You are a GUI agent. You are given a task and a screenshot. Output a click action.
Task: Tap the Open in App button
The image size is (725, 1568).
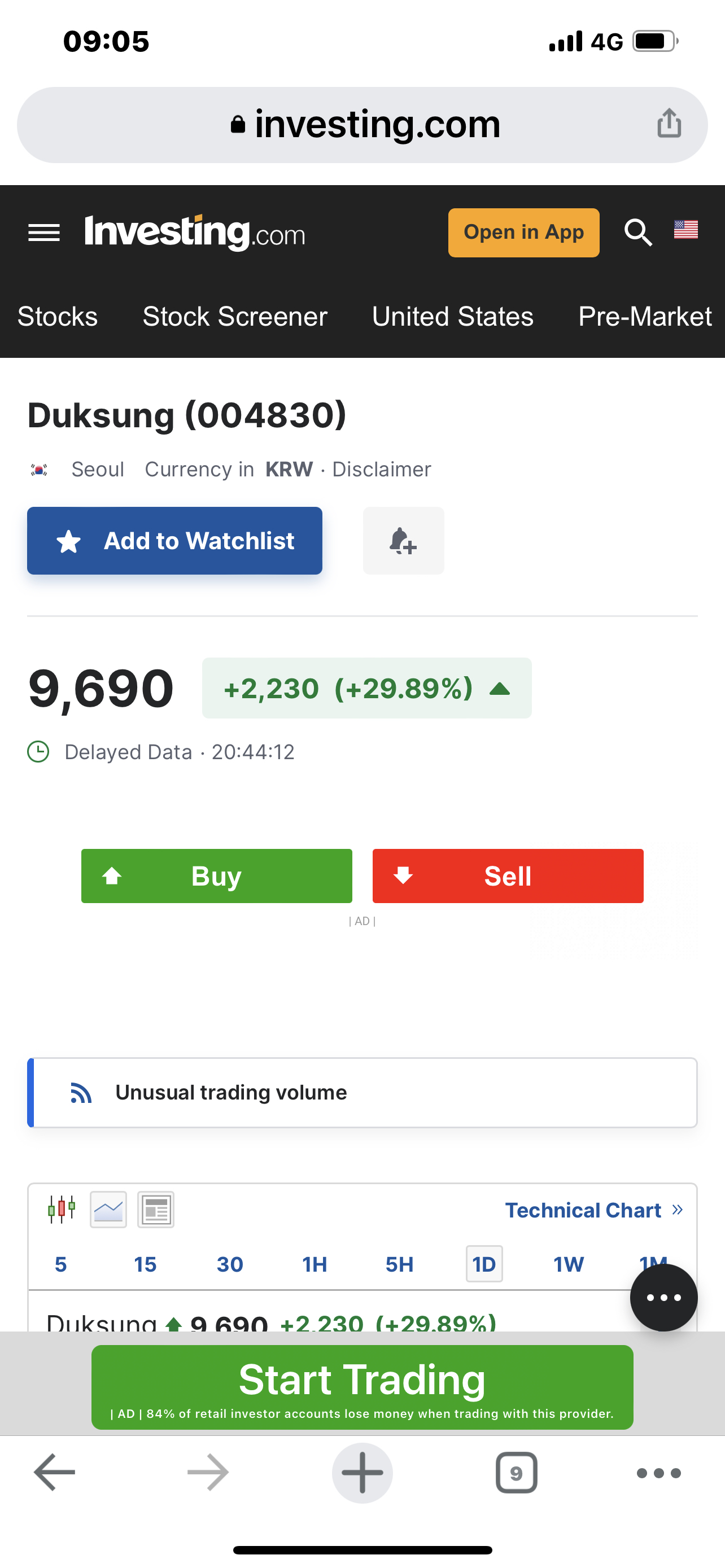coord(523,233)
